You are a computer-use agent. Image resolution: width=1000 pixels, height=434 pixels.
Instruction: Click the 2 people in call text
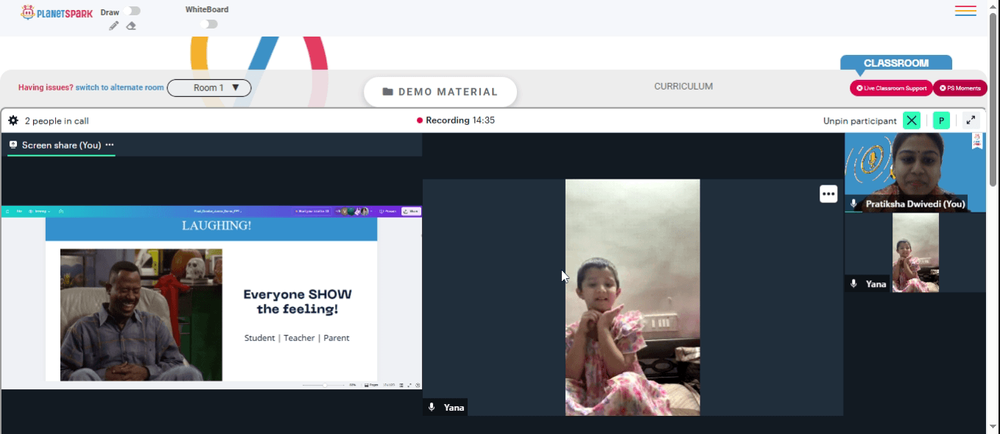(57, 121)
